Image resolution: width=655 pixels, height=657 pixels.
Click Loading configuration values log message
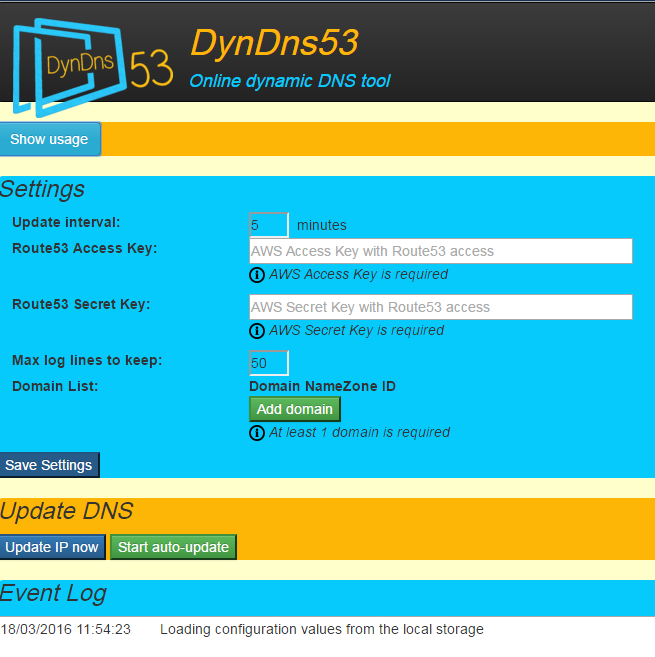tap(322, 629)
